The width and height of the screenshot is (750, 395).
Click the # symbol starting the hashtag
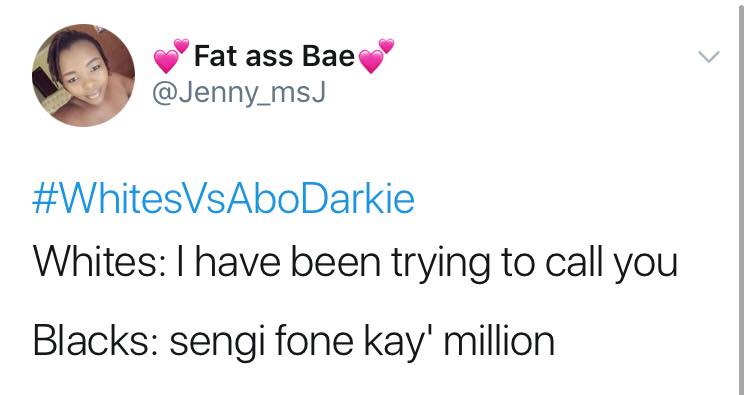click(x=44, y=200)
